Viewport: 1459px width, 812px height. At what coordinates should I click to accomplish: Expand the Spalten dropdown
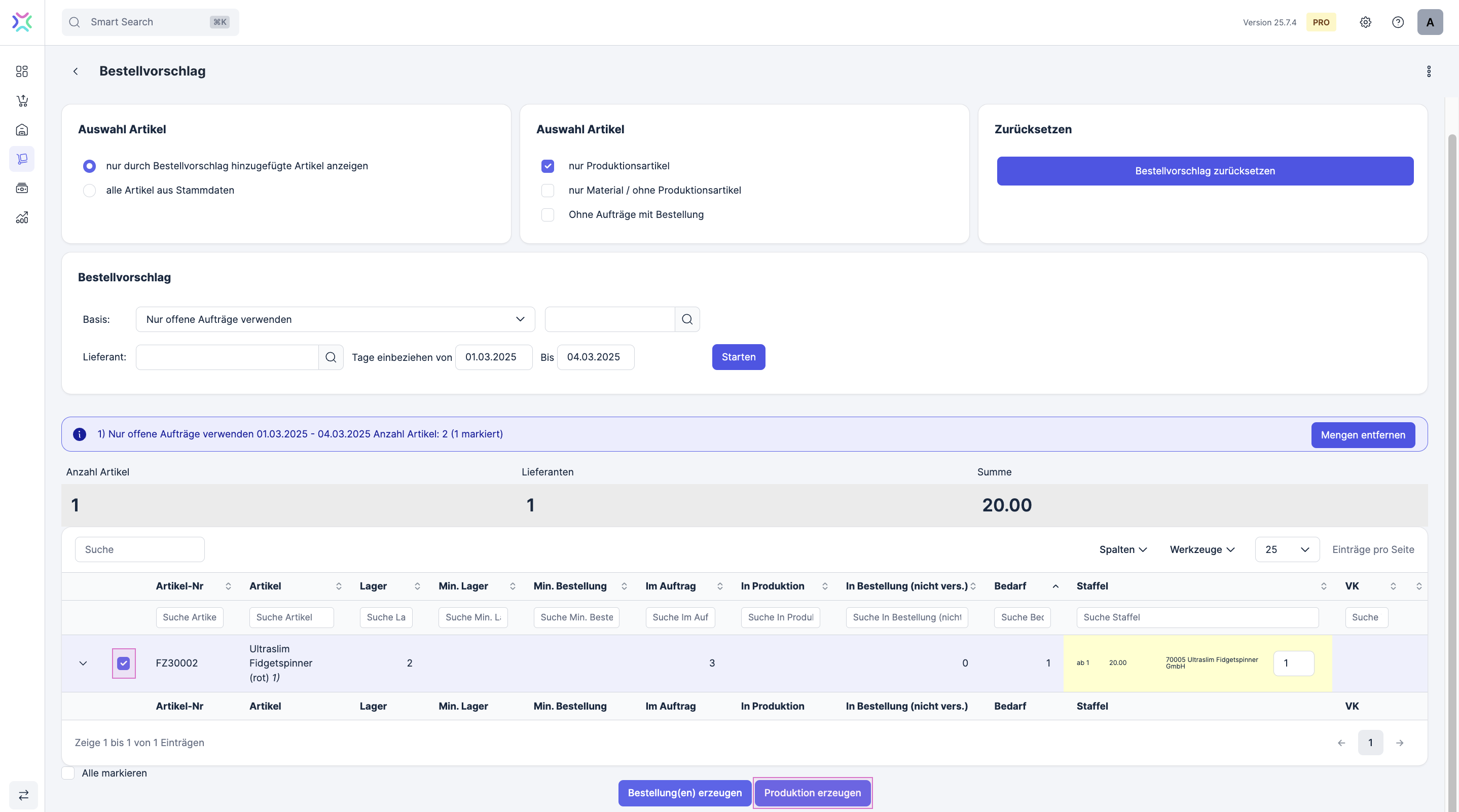pos(1122,549)
